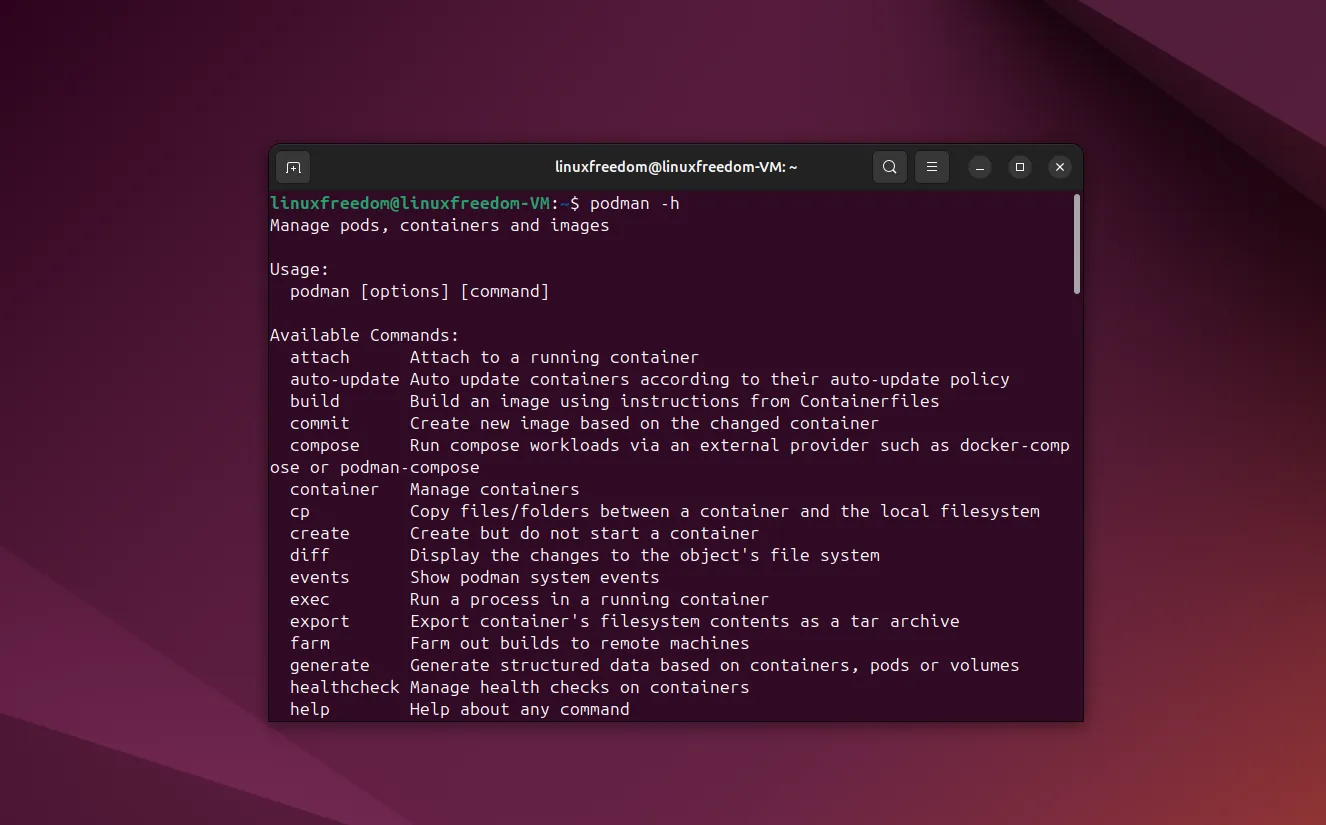The image size is (1326, 825).
Task: Click the 'auto-update' command name
Action: [345, 379]
